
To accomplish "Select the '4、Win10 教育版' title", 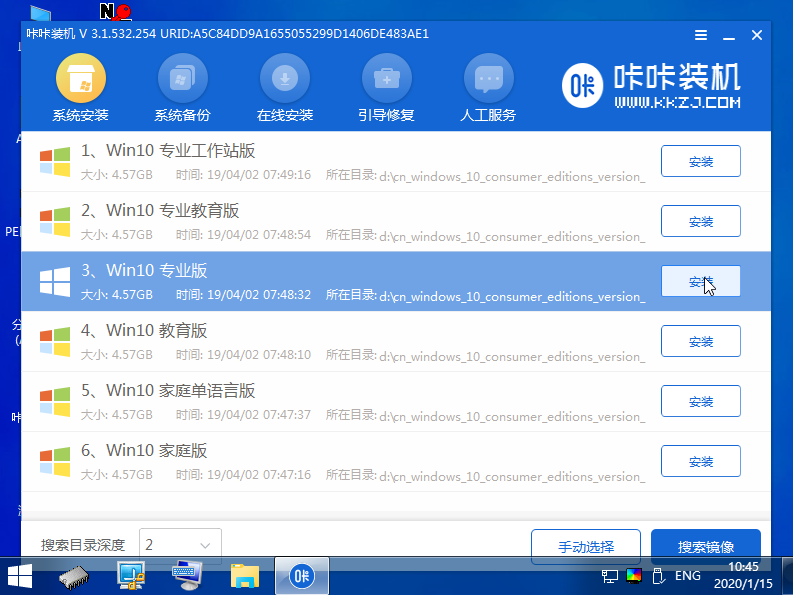I will tap(144, 330).
